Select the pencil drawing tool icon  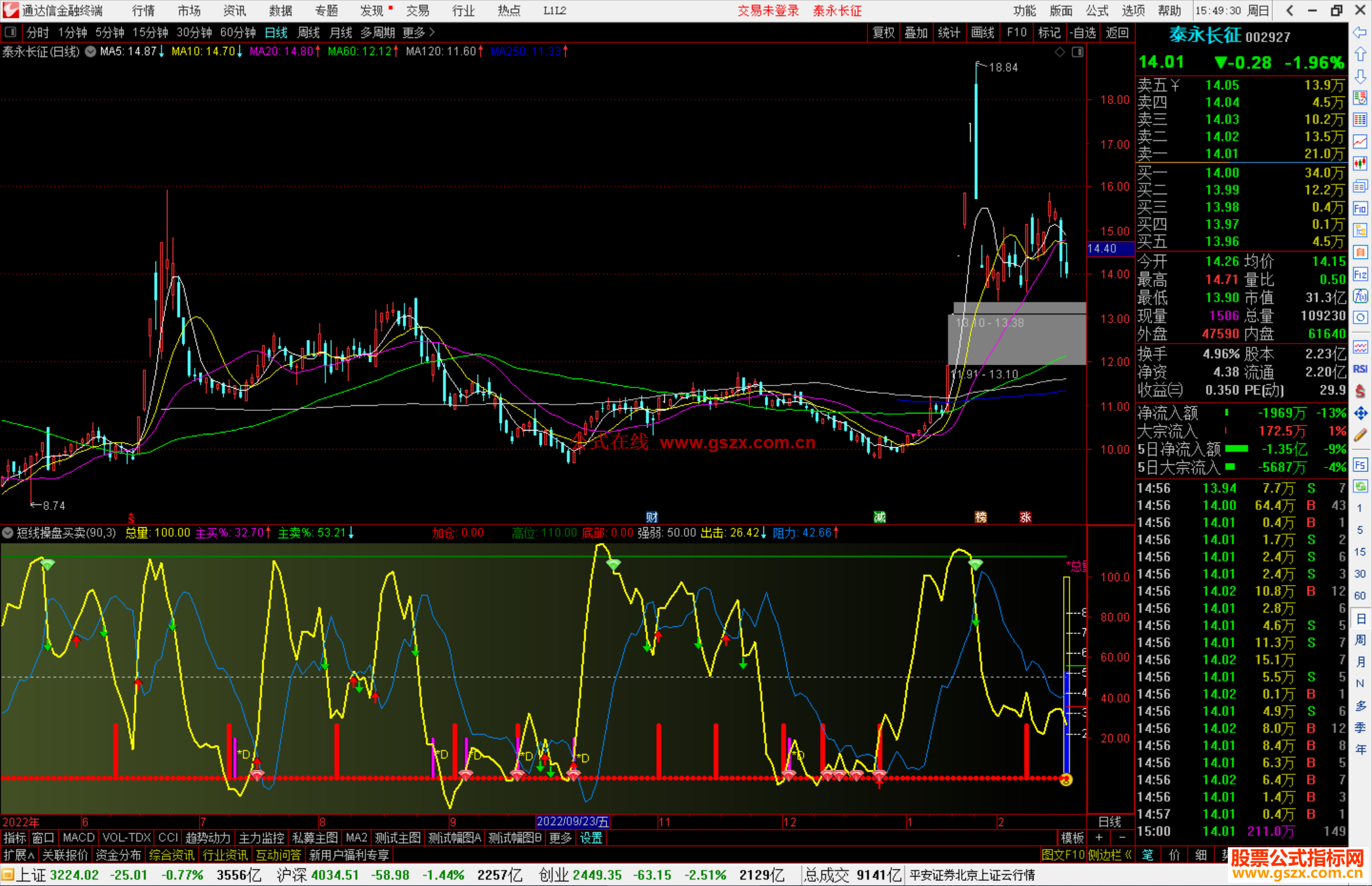pyautogui.click(x=1360, y=436)
